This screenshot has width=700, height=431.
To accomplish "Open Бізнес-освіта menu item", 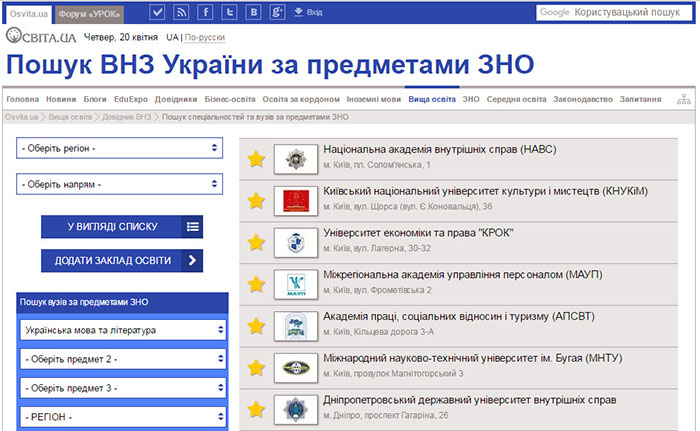I will pos(230,99).
